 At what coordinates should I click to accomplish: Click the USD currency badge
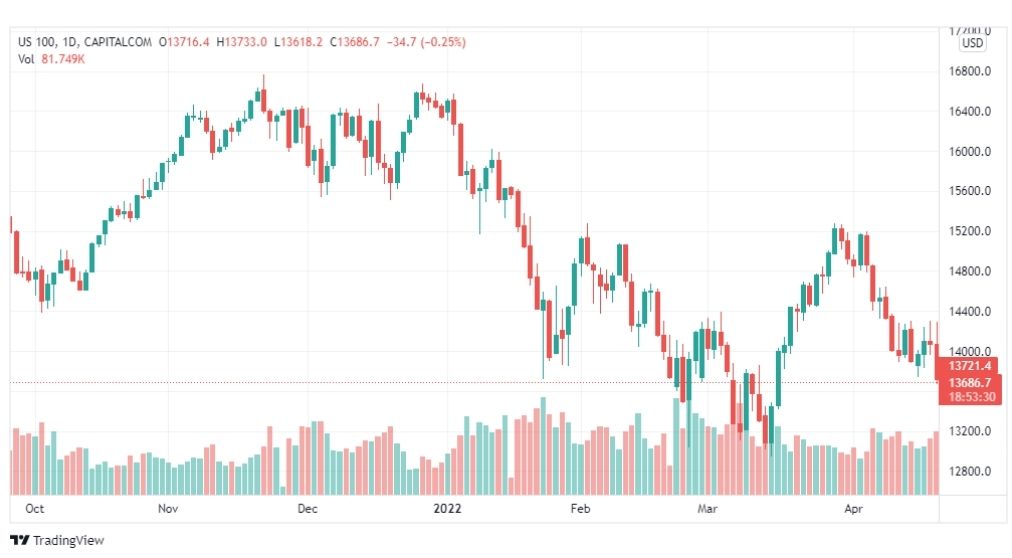pos(972,43)
